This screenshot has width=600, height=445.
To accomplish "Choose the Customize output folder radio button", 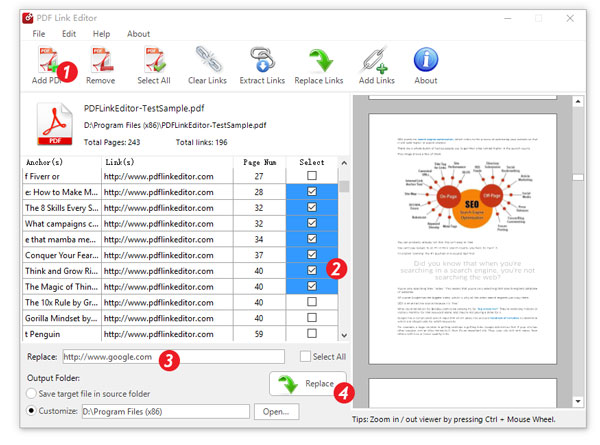I will point(33,410).
